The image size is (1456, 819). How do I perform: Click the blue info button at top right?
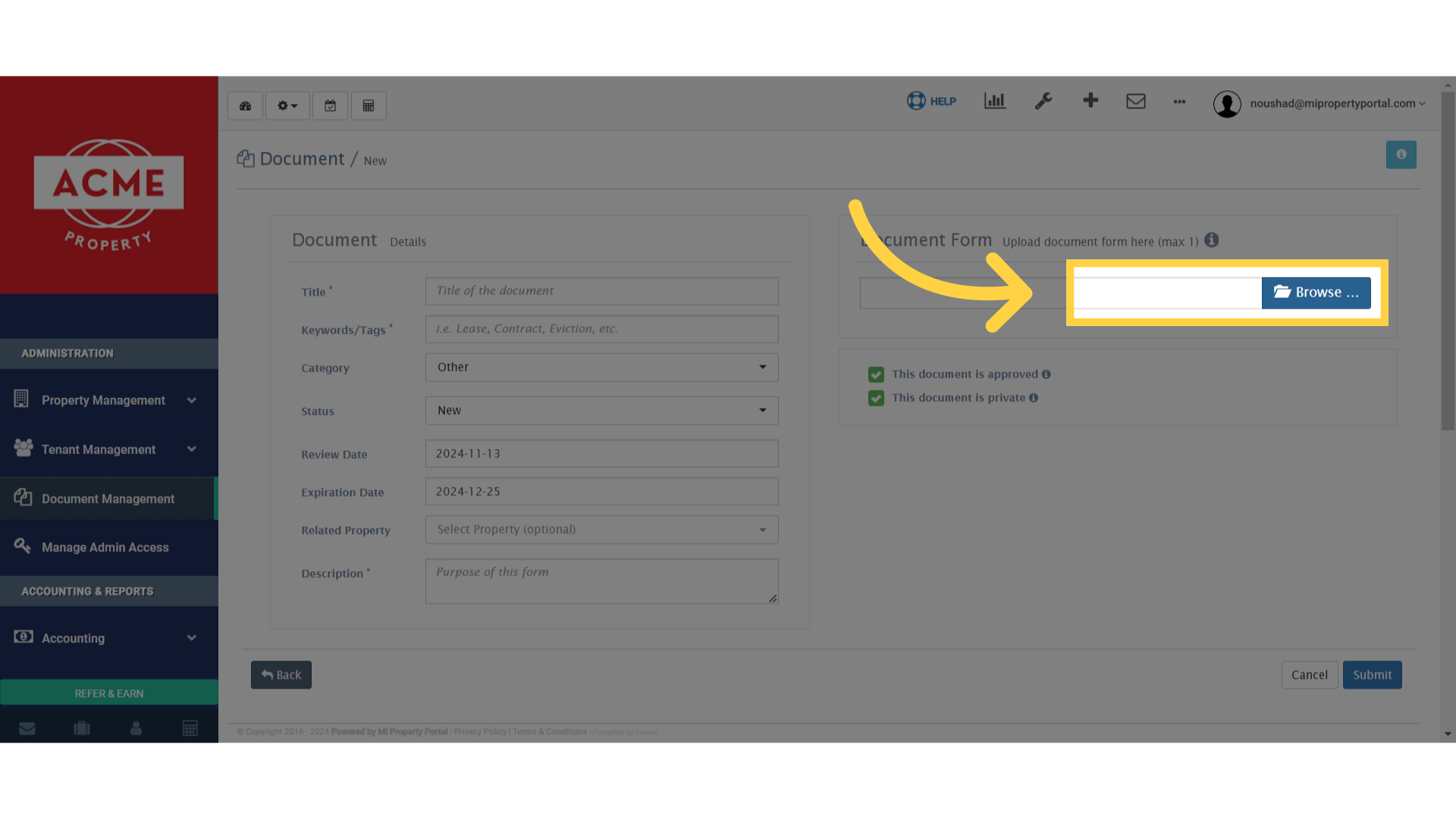pyautogui.click(x=1401, y=155)
